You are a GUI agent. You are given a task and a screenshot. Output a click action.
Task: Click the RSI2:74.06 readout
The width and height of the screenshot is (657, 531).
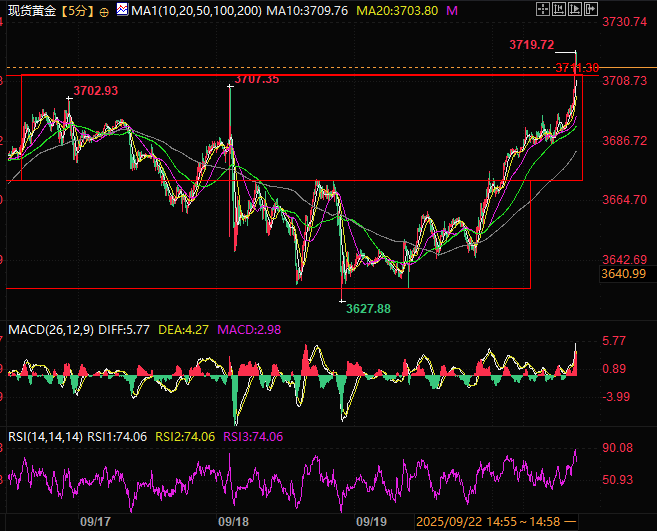[185, 437]
